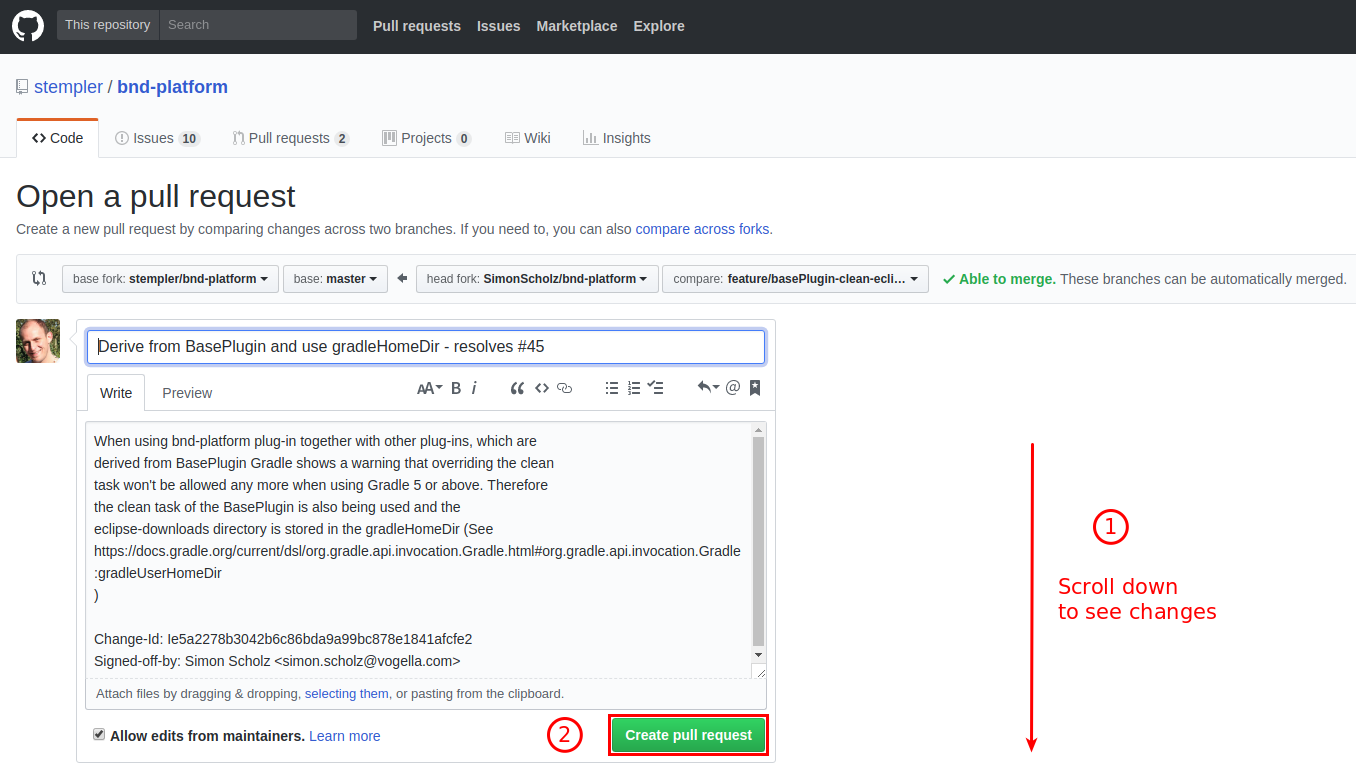Open the compare branch dropdown

click(795, 279)
